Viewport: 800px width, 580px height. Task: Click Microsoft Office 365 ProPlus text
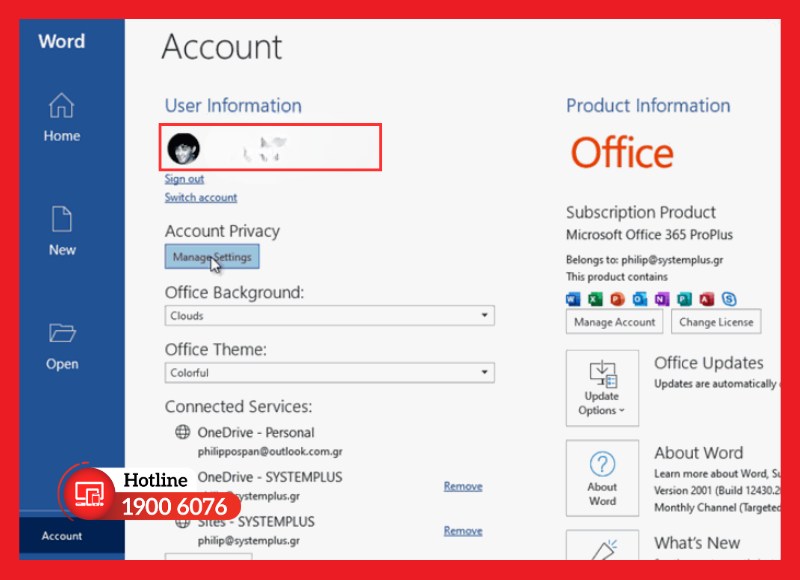(x=649, y=235)
